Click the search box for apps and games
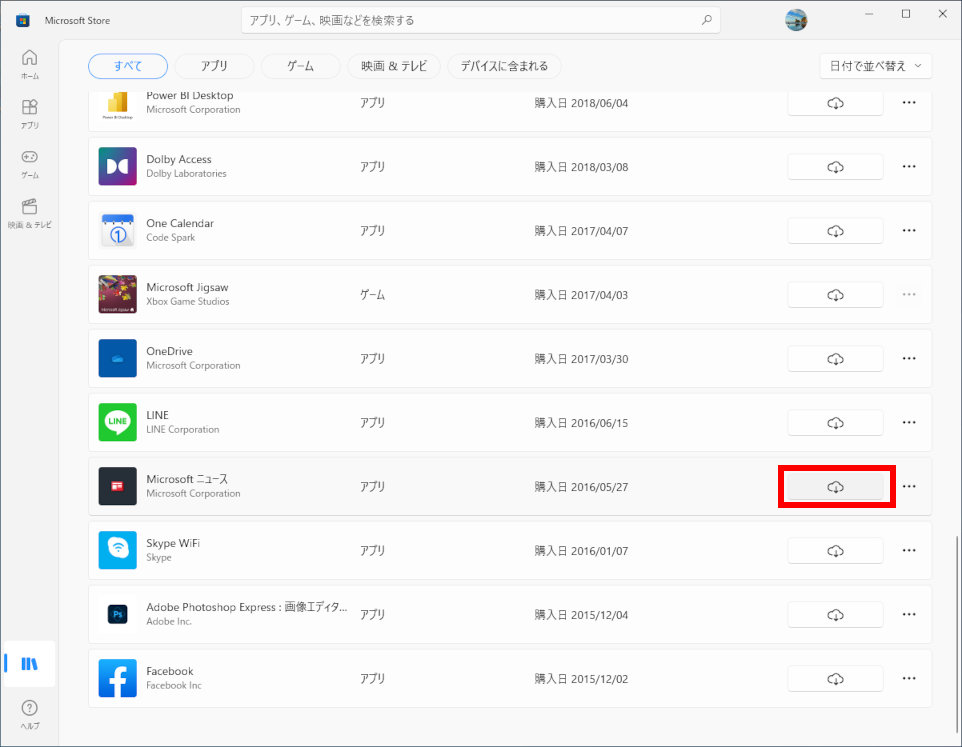This screenshot has width=962, height=747. point(480,20)
